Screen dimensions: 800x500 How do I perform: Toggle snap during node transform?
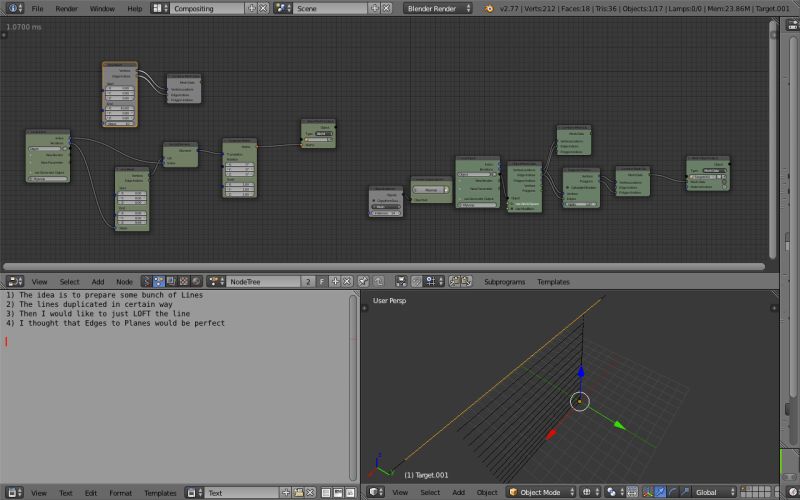coord(416,281)
